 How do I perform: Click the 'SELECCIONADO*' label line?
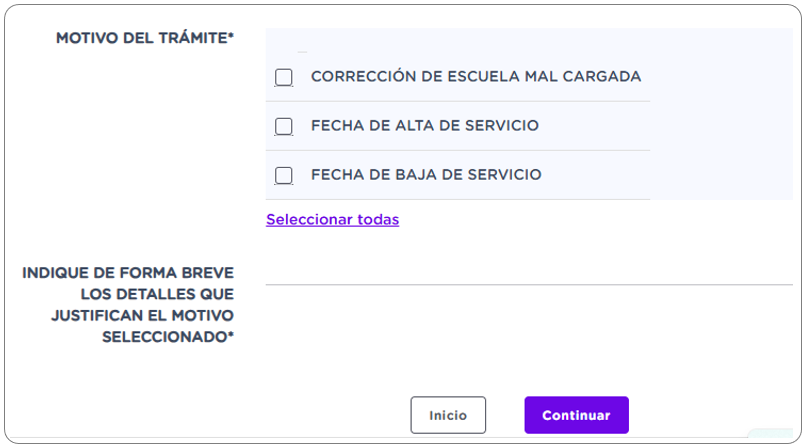click(x=168, y=337)
